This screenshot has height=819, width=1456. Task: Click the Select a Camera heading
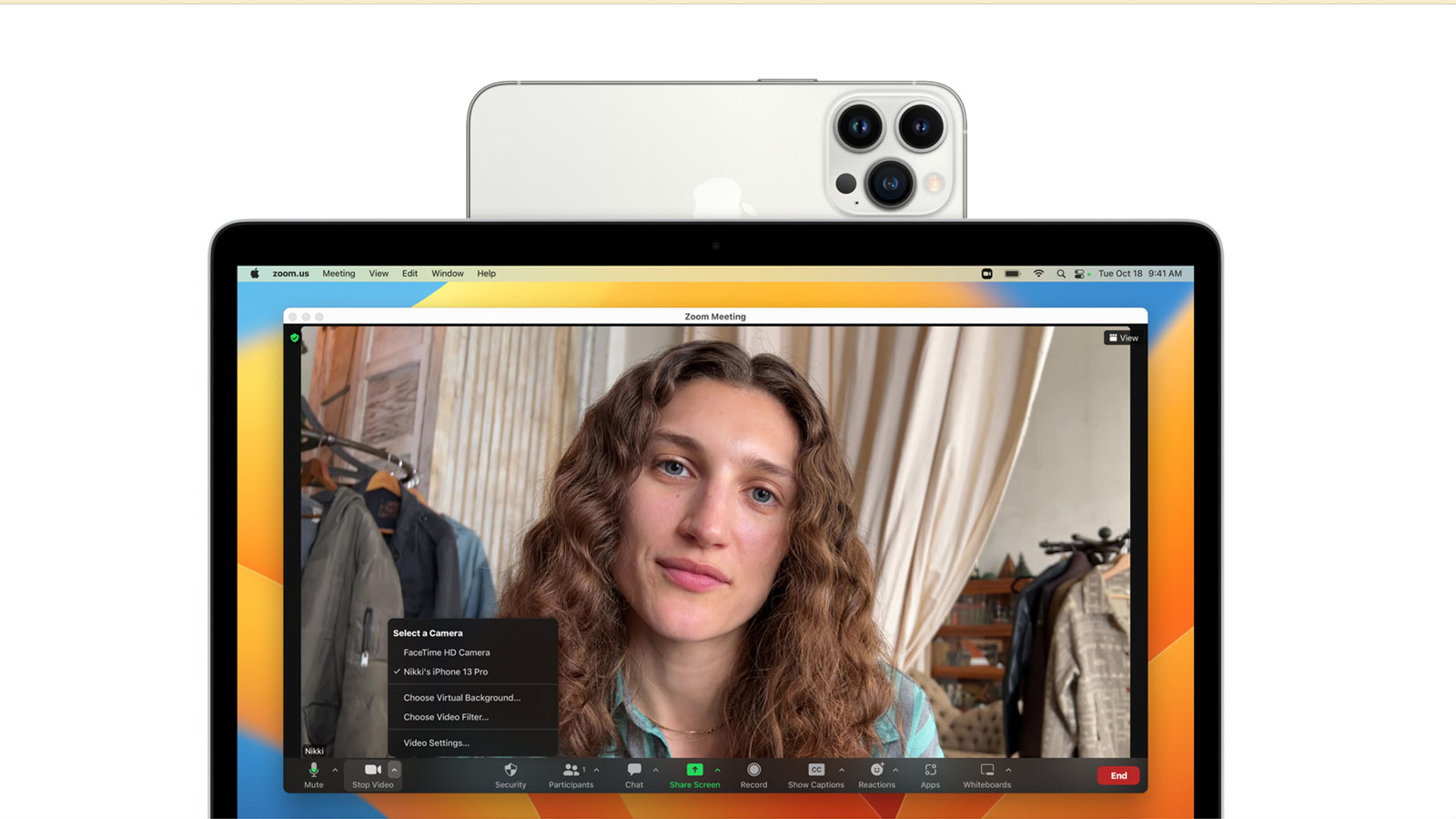pos(428,633)
